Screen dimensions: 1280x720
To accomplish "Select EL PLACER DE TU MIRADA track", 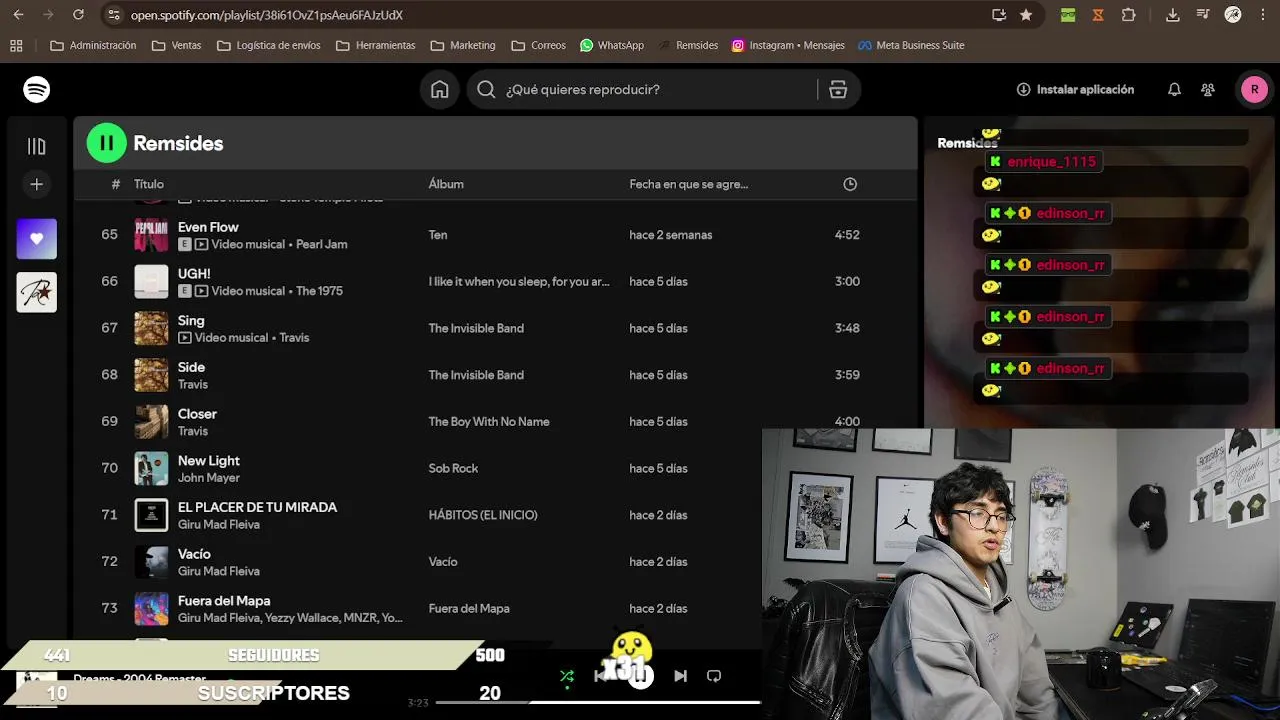I will (257, 507).
